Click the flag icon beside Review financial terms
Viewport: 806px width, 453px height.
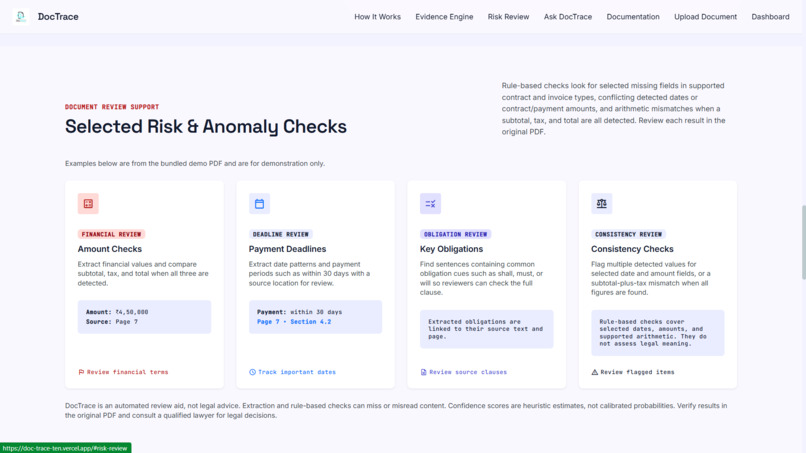click(81, 372)
